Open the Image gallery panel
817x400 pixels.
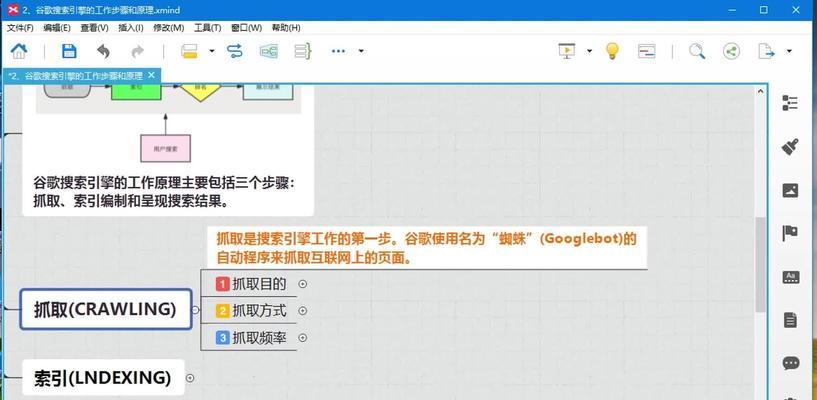coord(790,191)
